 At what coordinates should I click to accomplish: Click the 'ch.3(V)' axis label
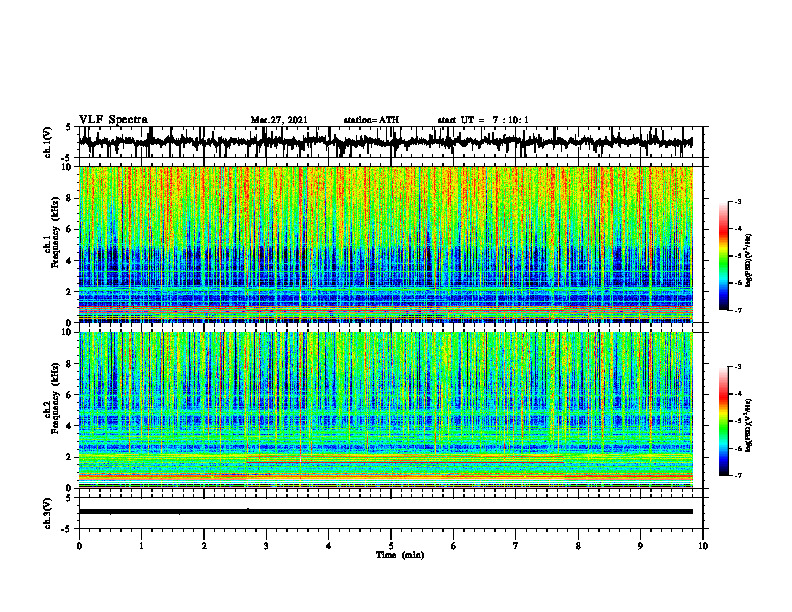tap(48, 514)
